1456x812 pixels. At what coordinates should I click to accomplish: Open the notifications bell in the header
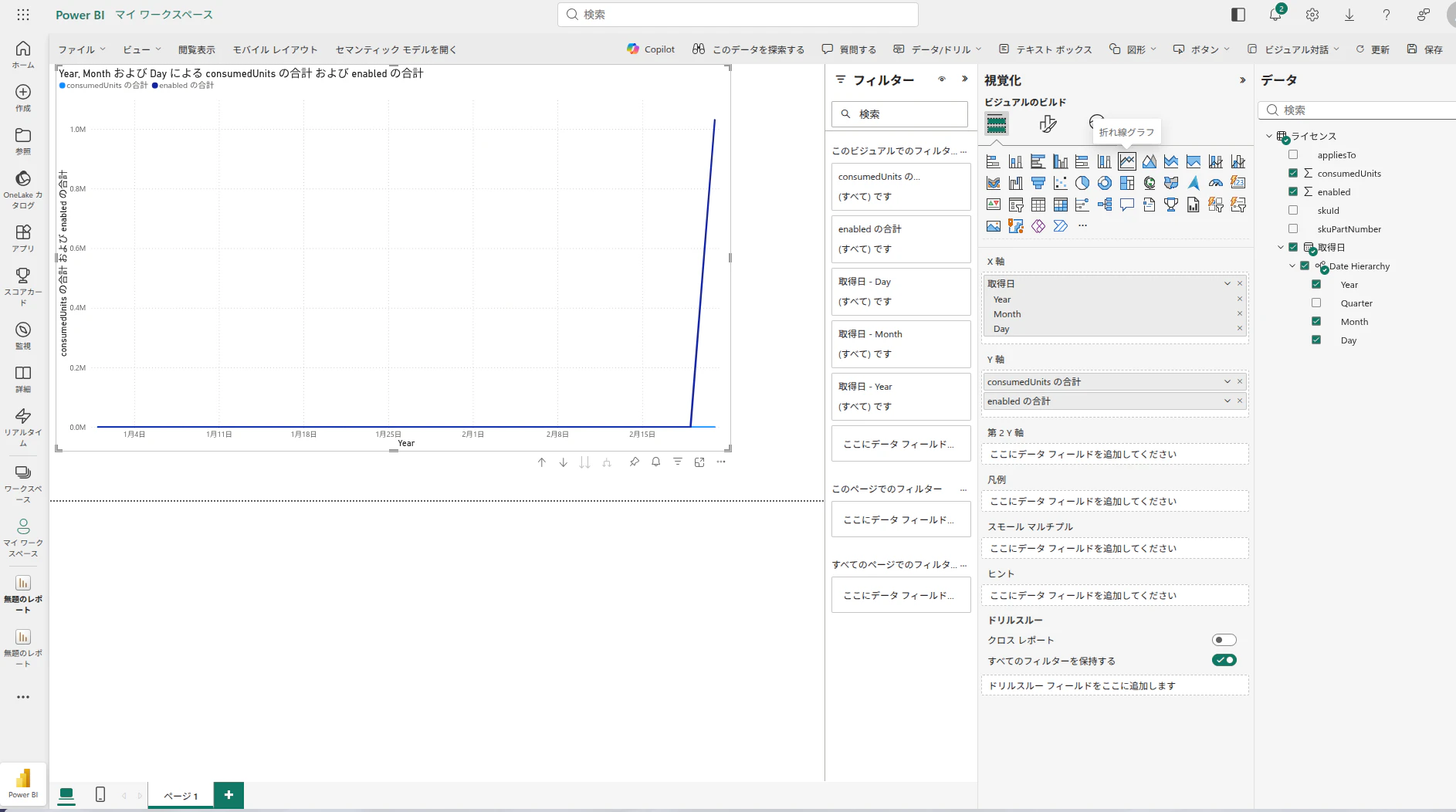tap(1275, 15)
